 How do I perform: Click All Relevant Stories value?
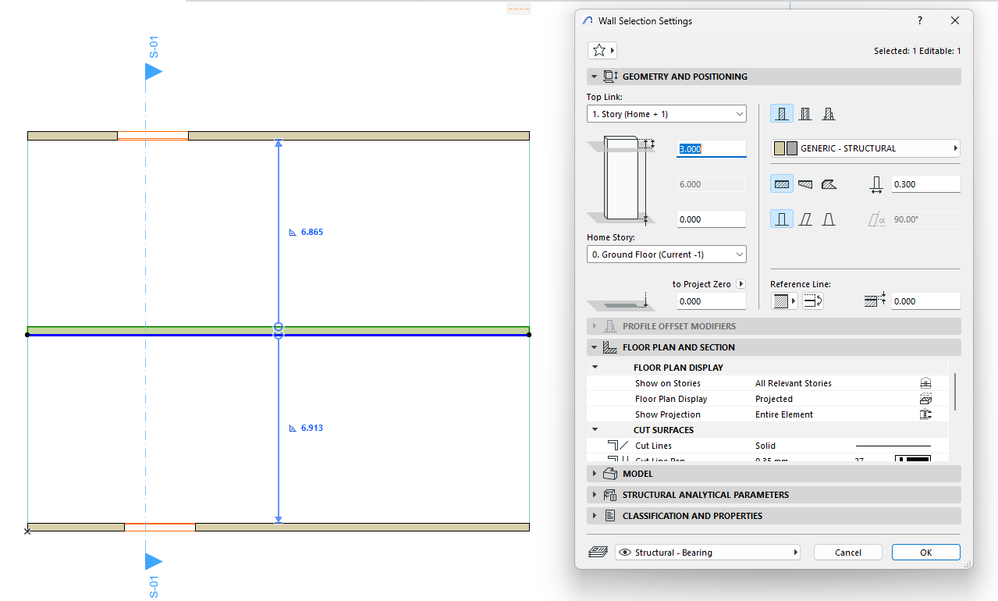[793, 383]
